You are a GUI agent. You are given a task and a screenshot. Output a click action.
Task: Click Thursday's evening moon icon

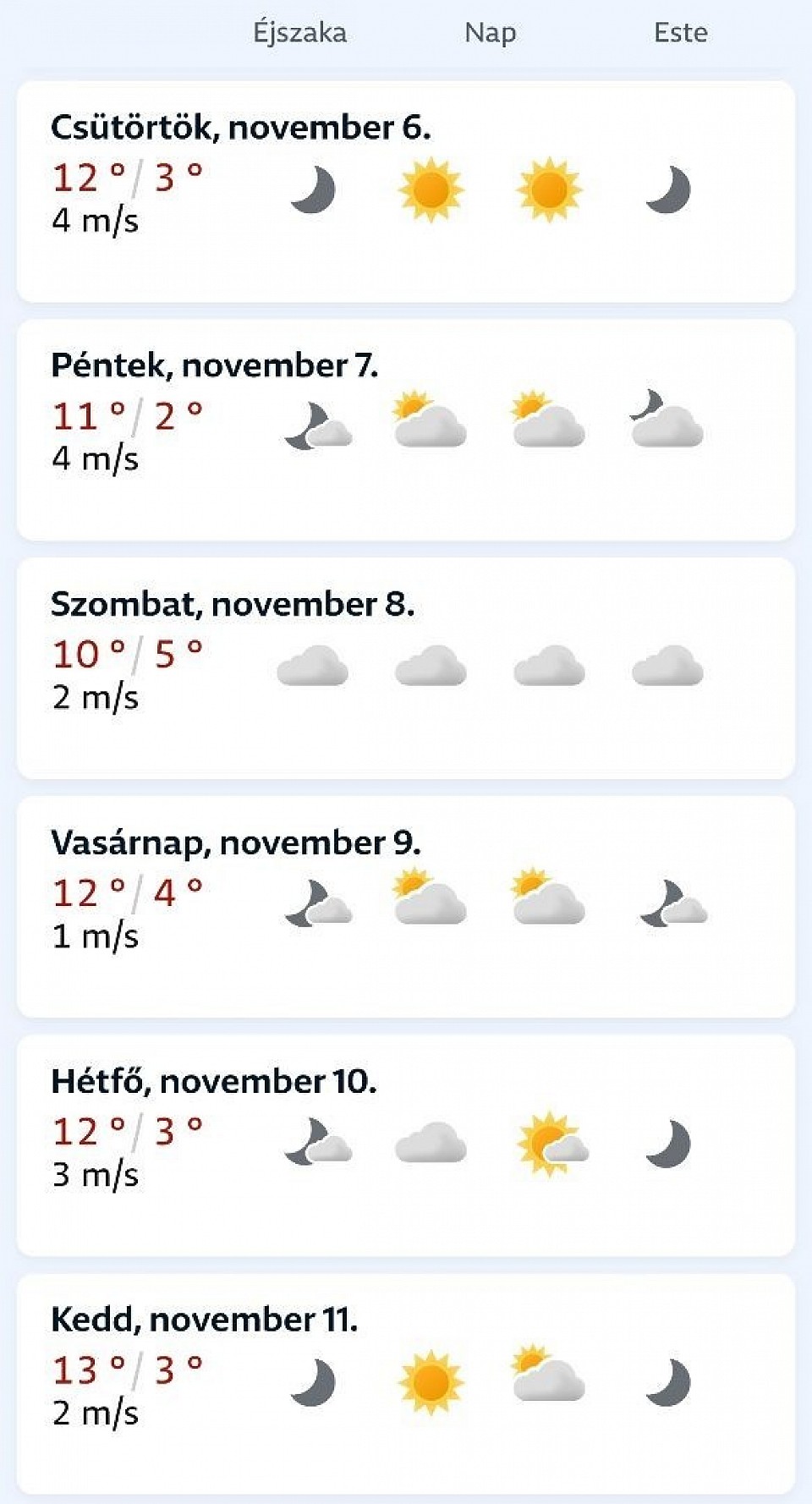(668, 189)
